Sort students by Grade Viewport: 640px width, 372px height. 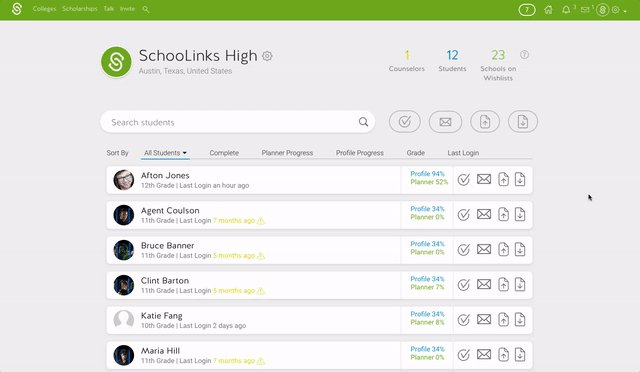[416, 153]
